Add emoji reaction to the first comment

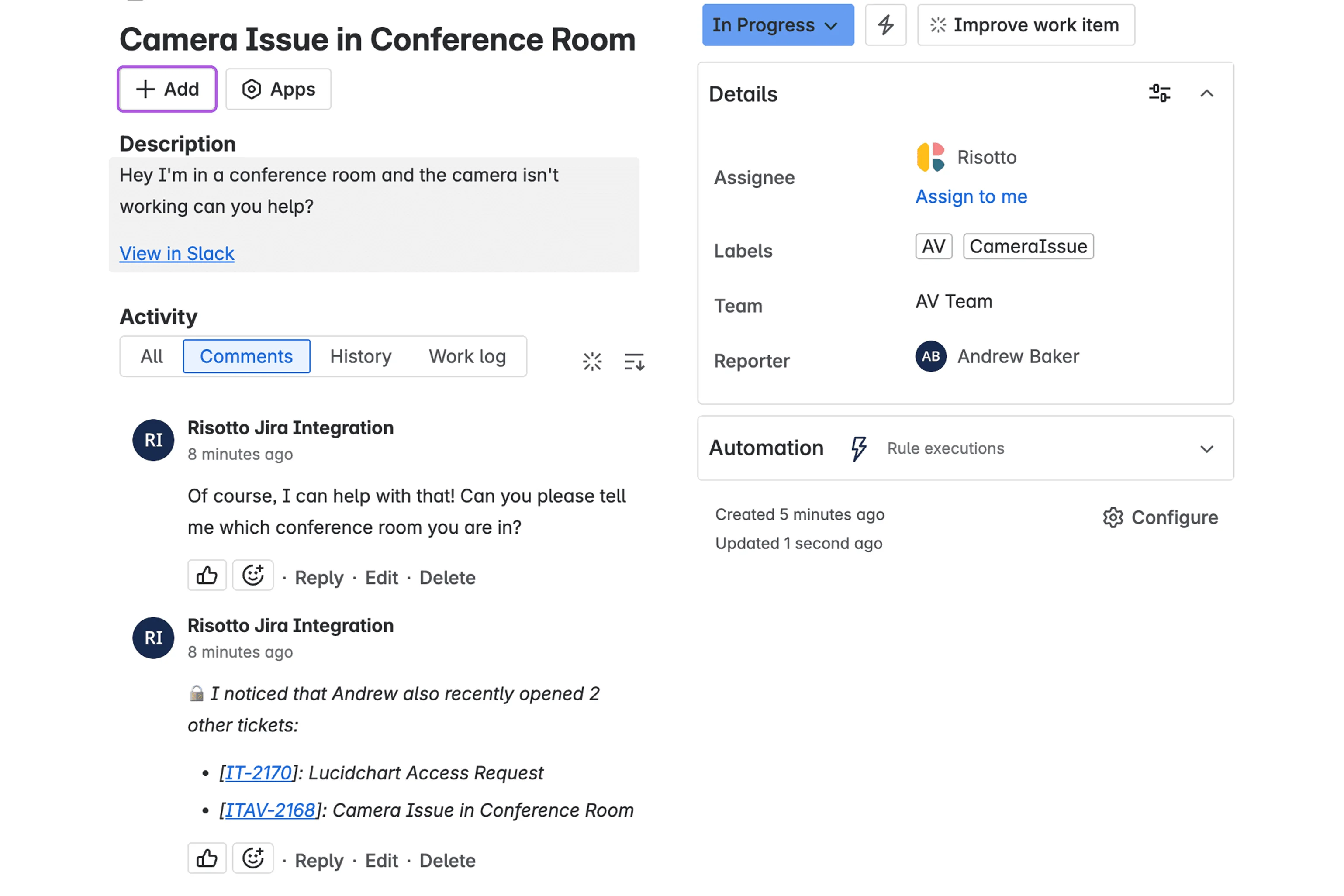tap(252, 576)
